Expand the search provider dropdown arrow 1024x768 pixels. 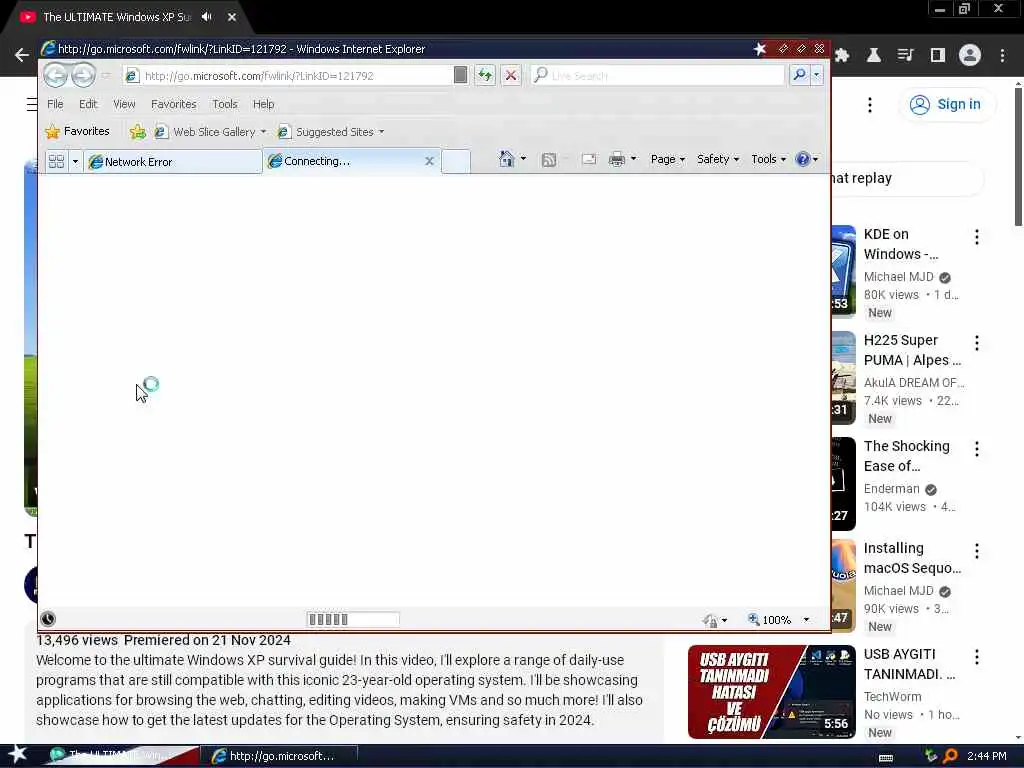pos(816,75)
